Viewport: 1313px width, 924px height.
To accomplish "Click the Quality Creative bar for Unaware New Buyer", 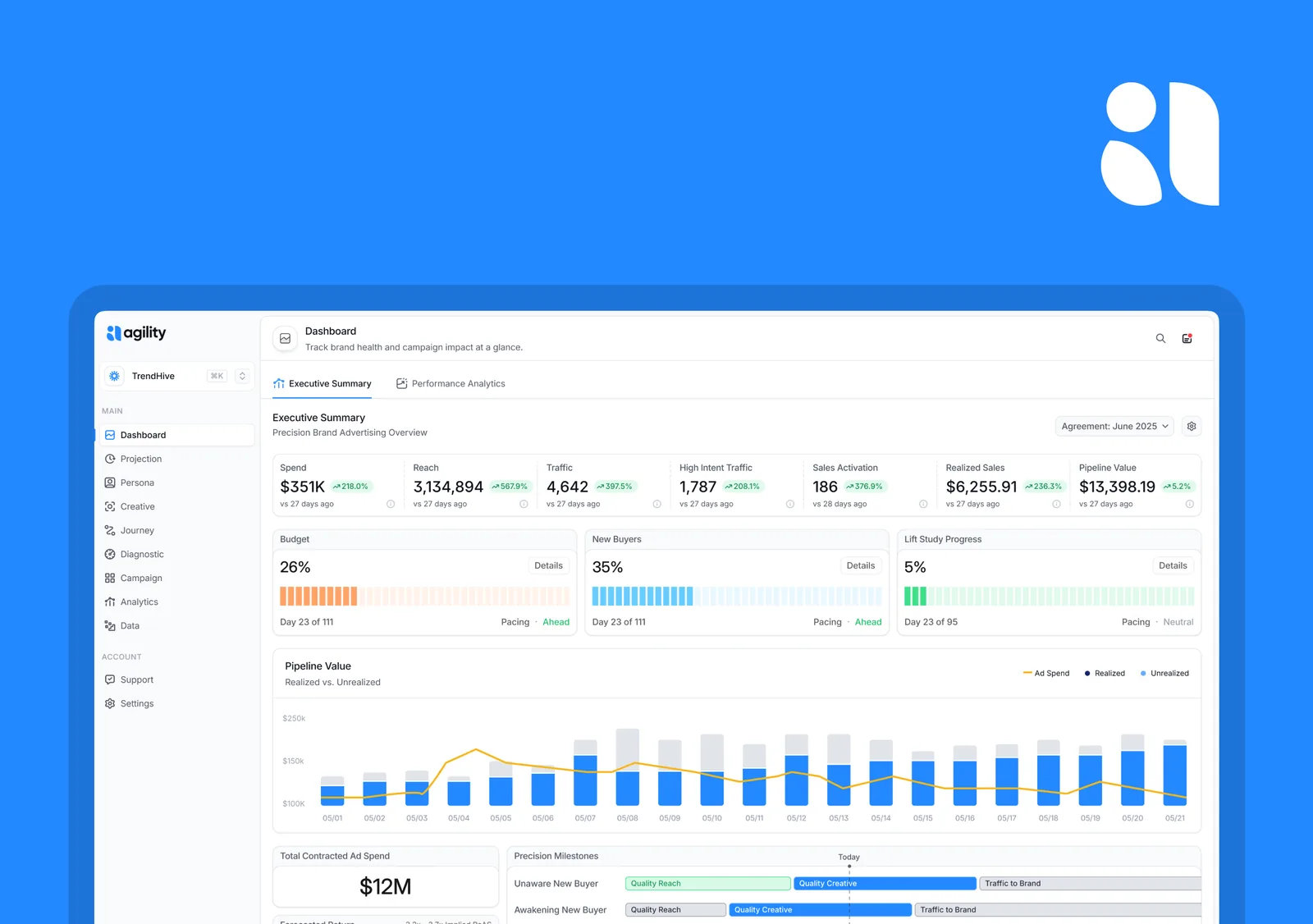I will 885,883.
